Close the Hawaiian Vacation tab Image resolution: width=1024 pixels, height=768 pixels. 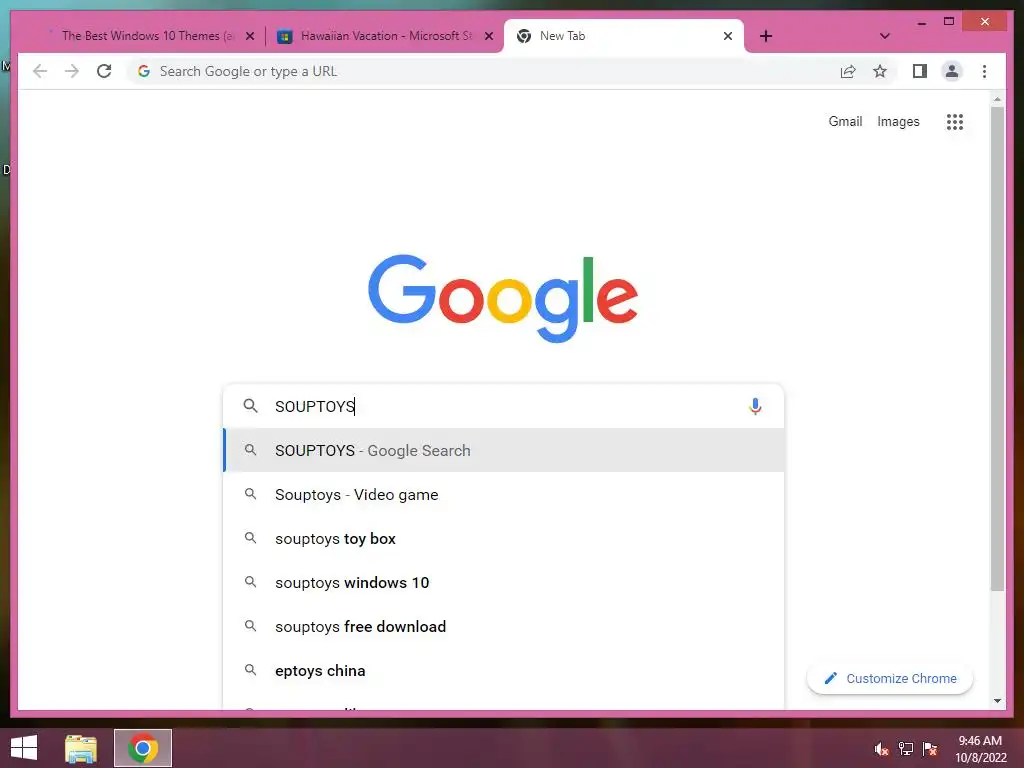(488, 36)
